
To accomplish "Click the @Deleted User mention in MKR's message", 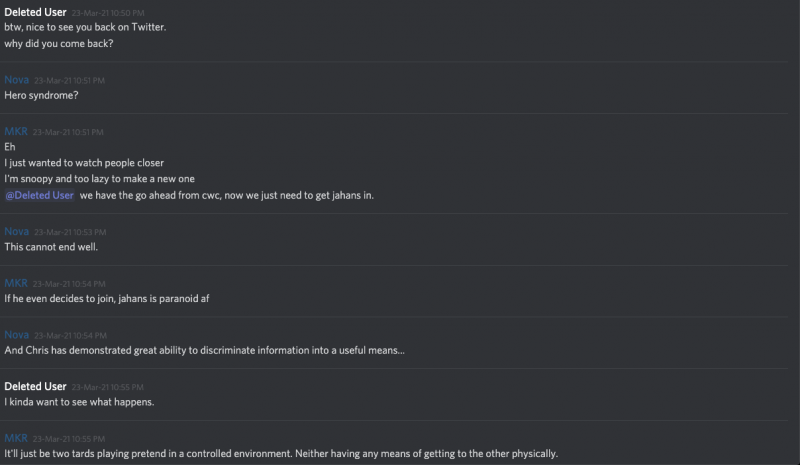I will (39, 195).
